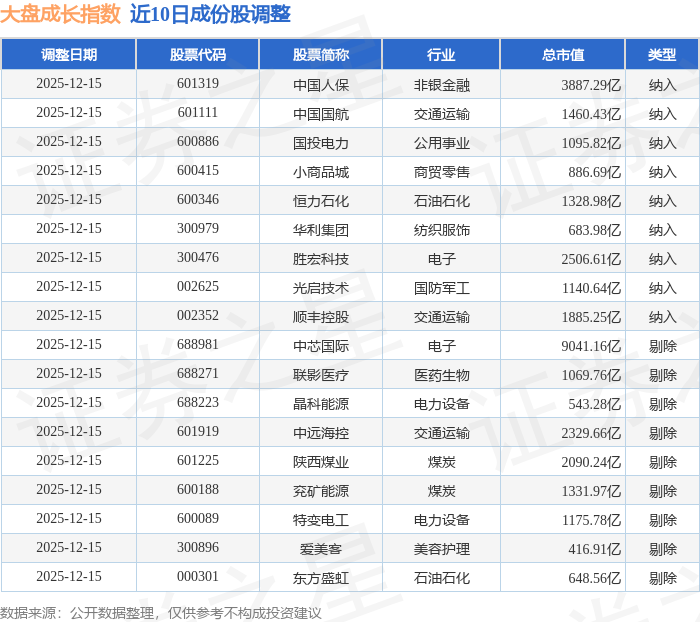Click industry cell 商贸零售

click(442, 172)
